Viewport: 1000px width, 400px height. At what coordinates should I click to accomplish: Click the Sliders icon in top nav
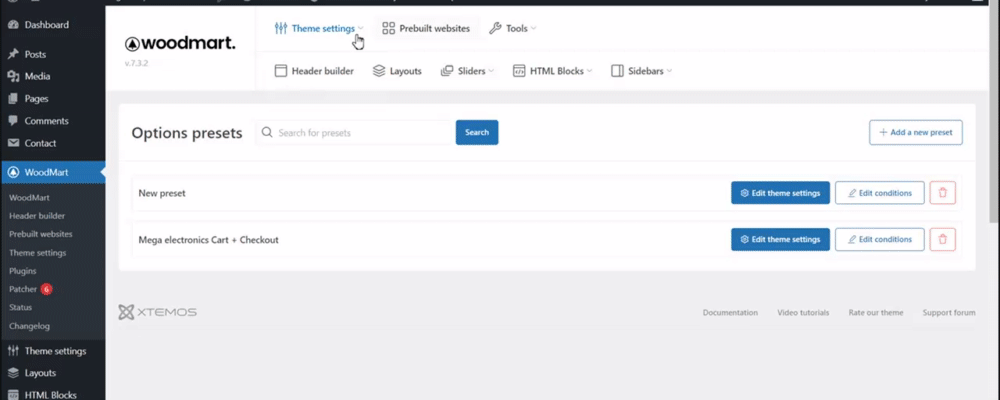pos(447,71)
